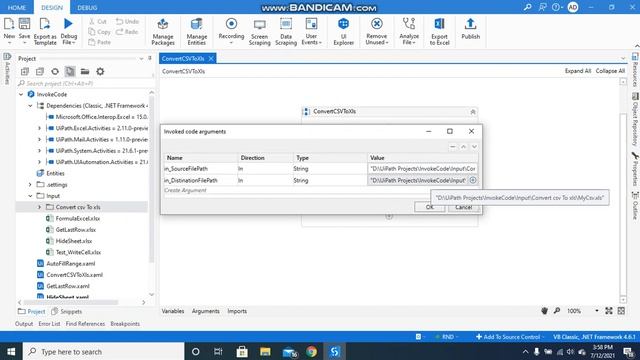The image size is (640, 360).
Task: Open zoom percentage dropdown
Action: pos(597,311)
